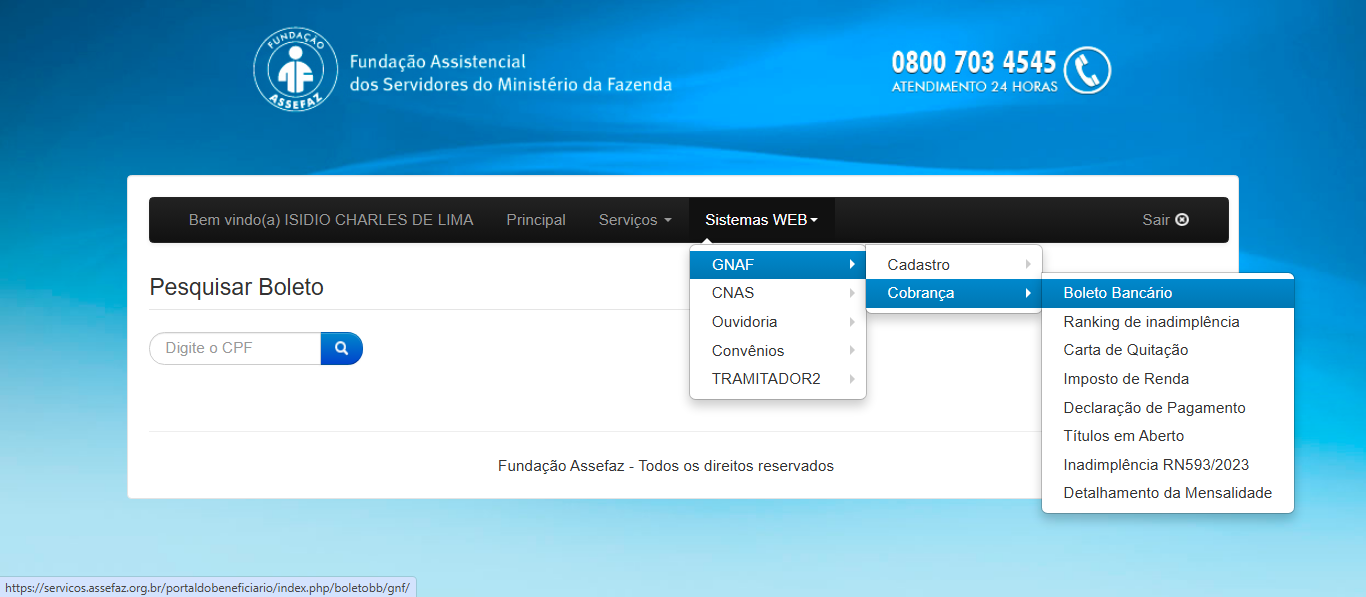1366x597 pixels.
Task: Open the TRAMITADOR2 submenu entry
Action: point(777,379)
